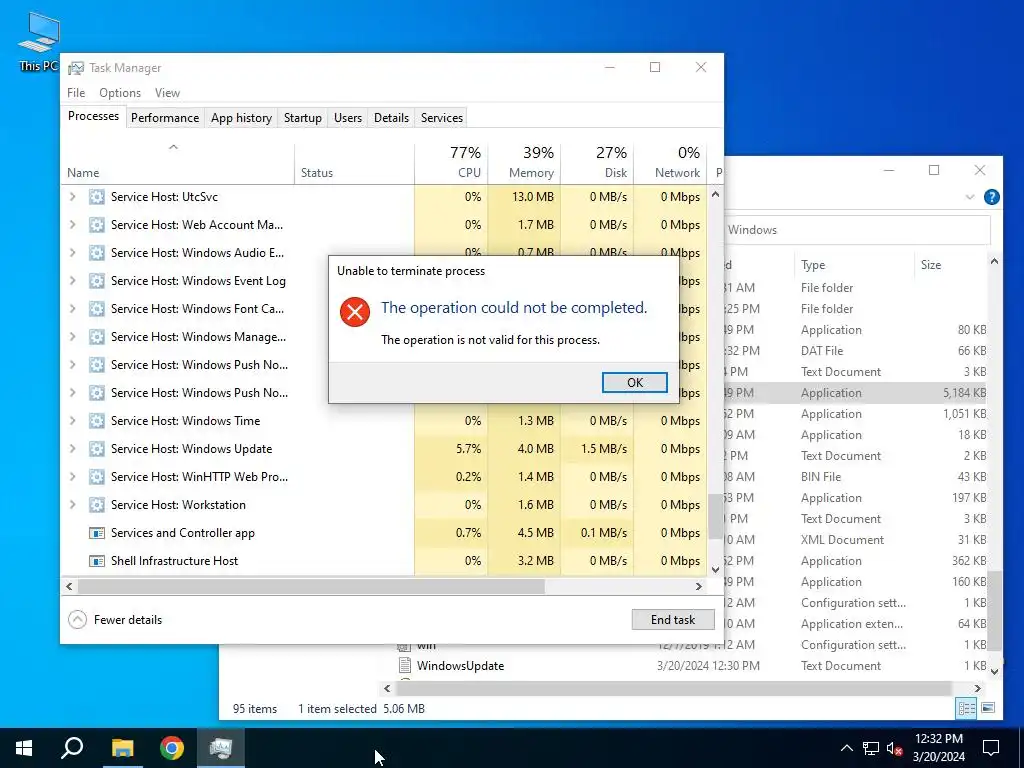This screenshot has width=1024, height=768.
Task: Expand Service Host: Windows Update row
Action: pyautogui.click(x=72, y=449)
